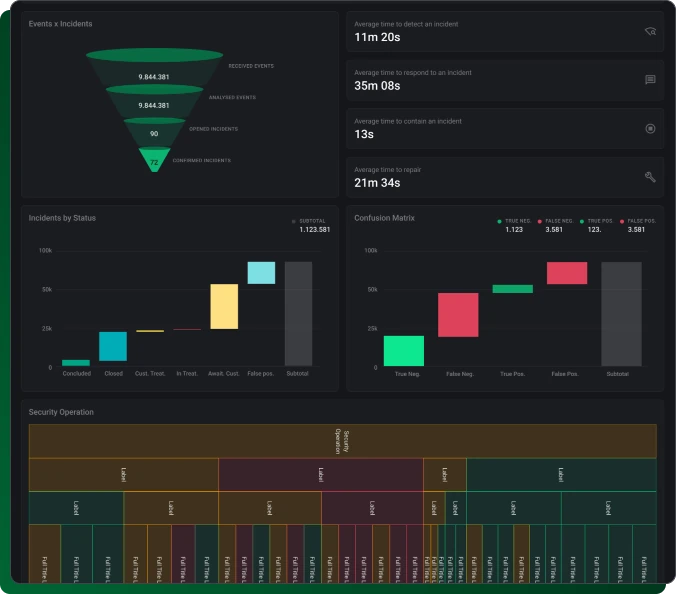Select the Opened Incidents funnel layer 90
Viewport: 676px width, 594px height.
(154, 134)
